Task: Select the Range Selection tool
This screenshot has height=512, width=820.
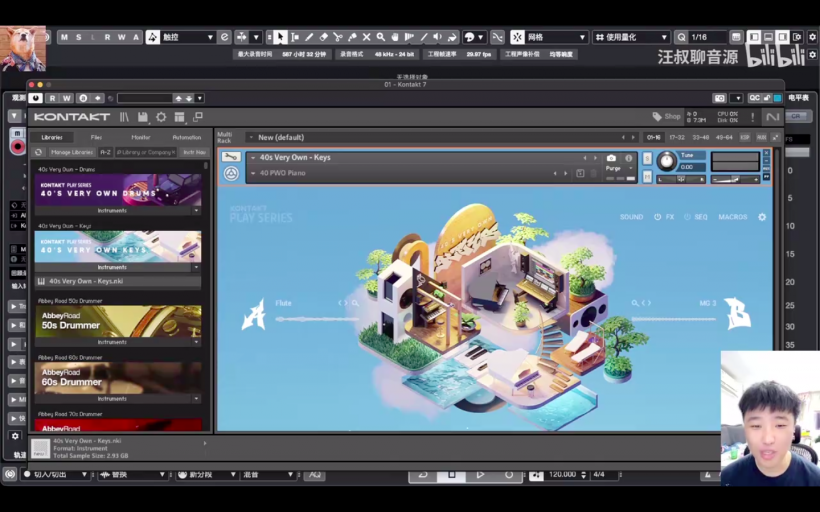Action: (x=295, y=37)
